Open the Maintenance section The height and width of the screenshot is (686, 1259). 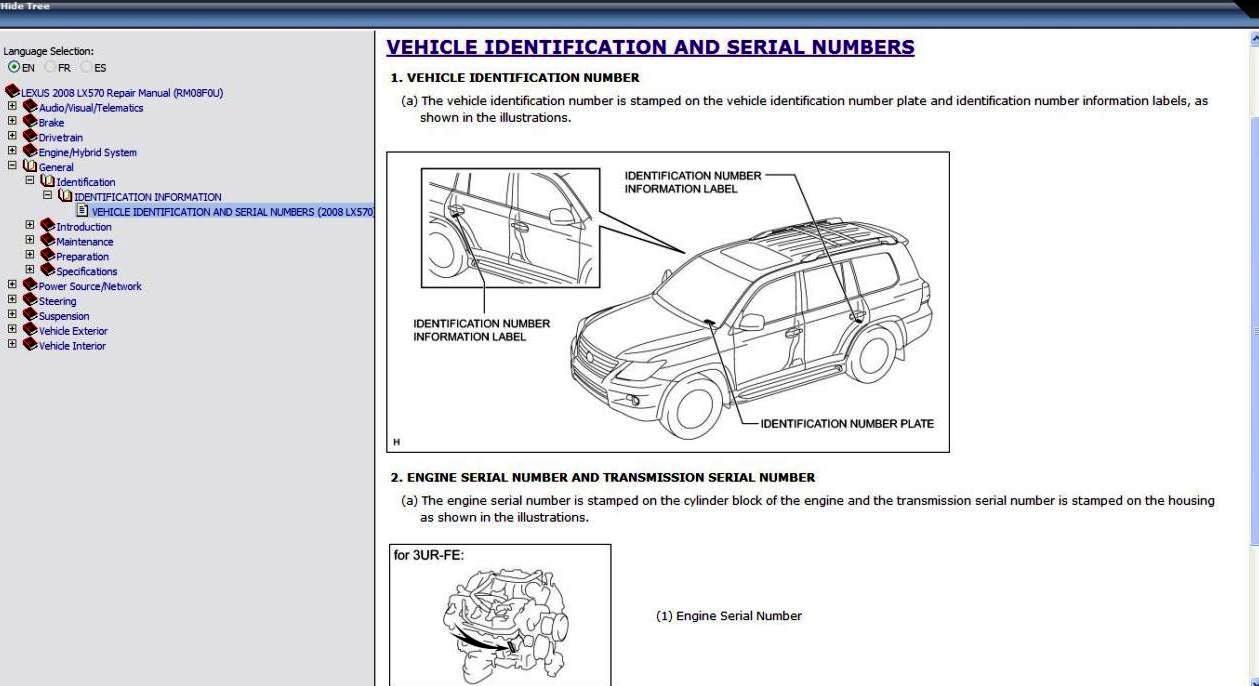click(85, 242)
